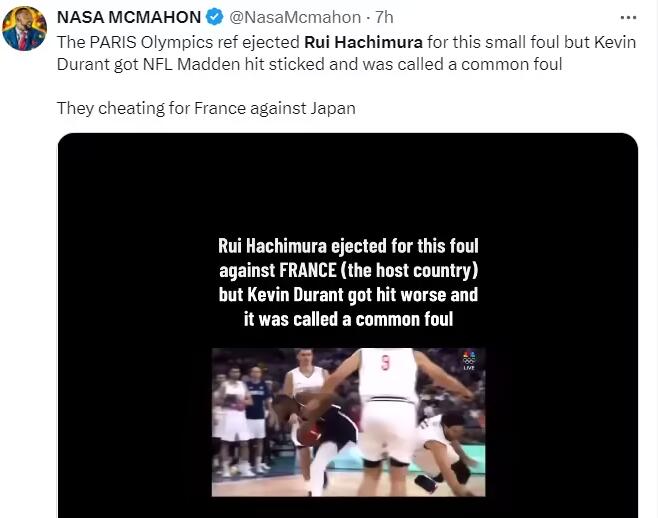Click the line 'They cheating for France against Japan'
658x518 pixels.
click(206, 108)
